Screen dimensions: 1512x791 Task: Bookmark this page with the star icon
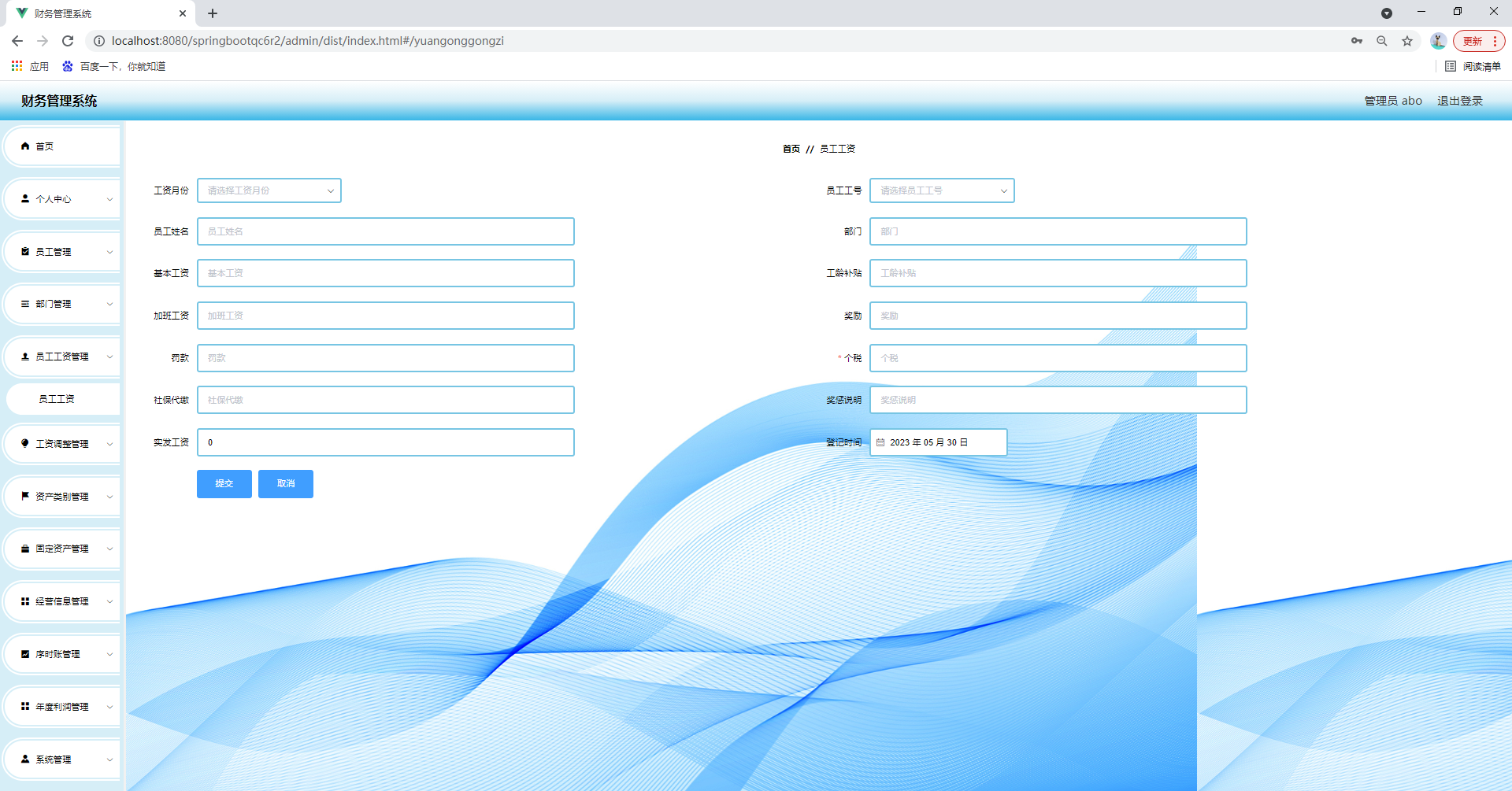click(1406, 41)
